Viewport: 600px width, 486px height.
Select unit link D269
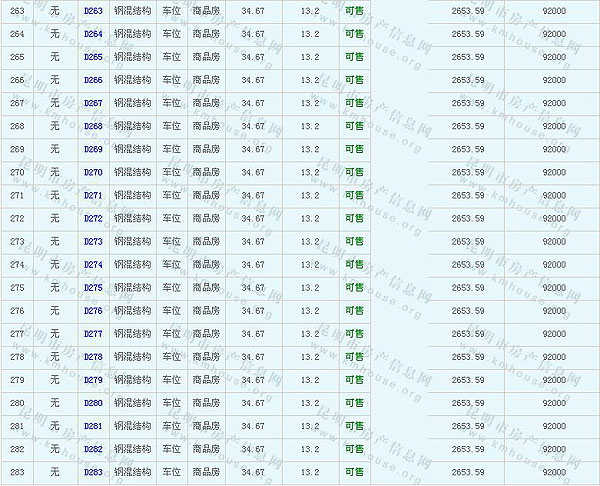click(x=93, y=149)
